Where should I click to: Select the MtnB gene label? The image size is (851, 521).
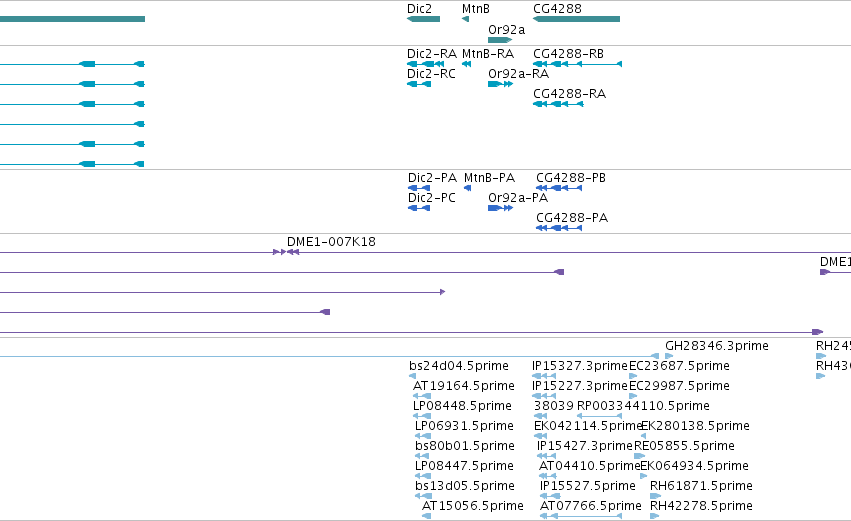pos(475,9)
